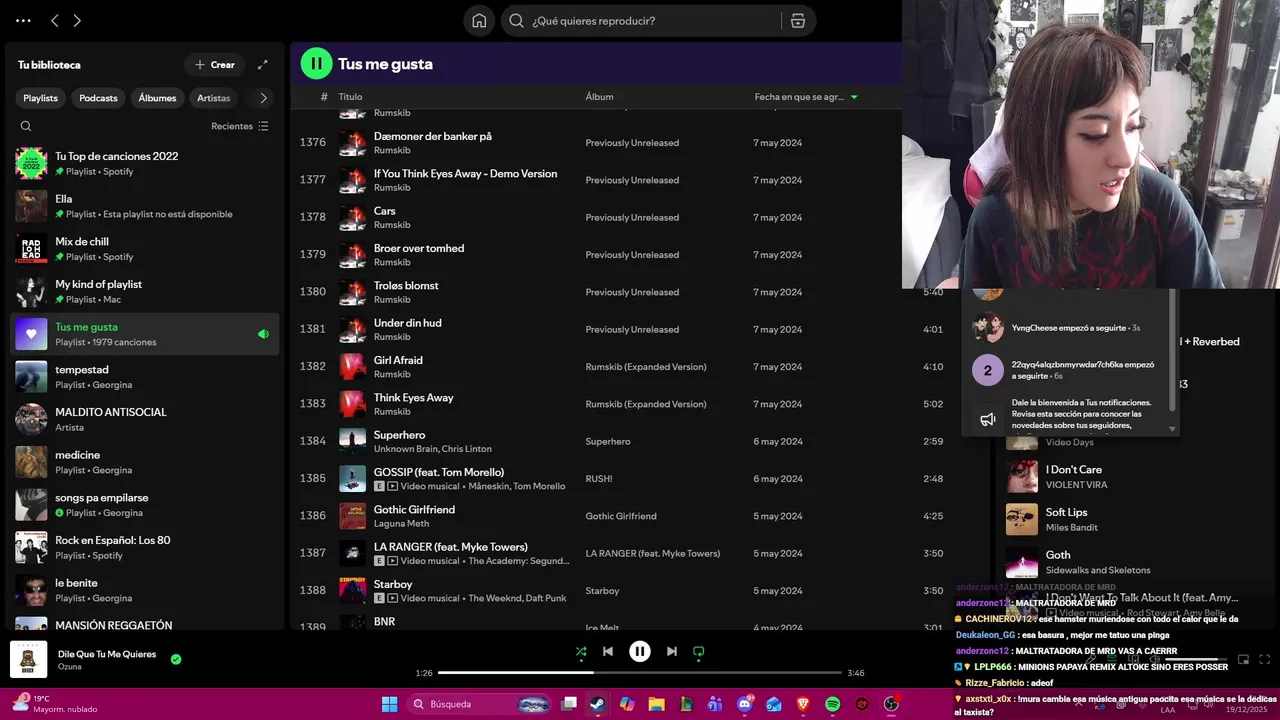Click the Video musical icon on GOSSIP row
Image resolution: width=1280 pixels, height=720 pixels.
[392, 486]
